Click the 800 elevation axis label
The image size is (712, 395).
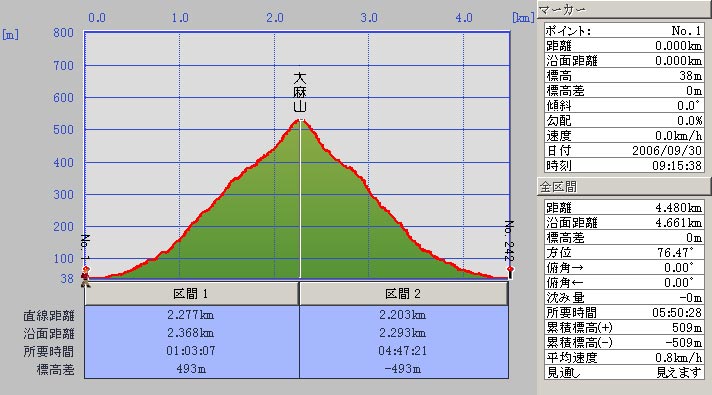pos(64,33)
